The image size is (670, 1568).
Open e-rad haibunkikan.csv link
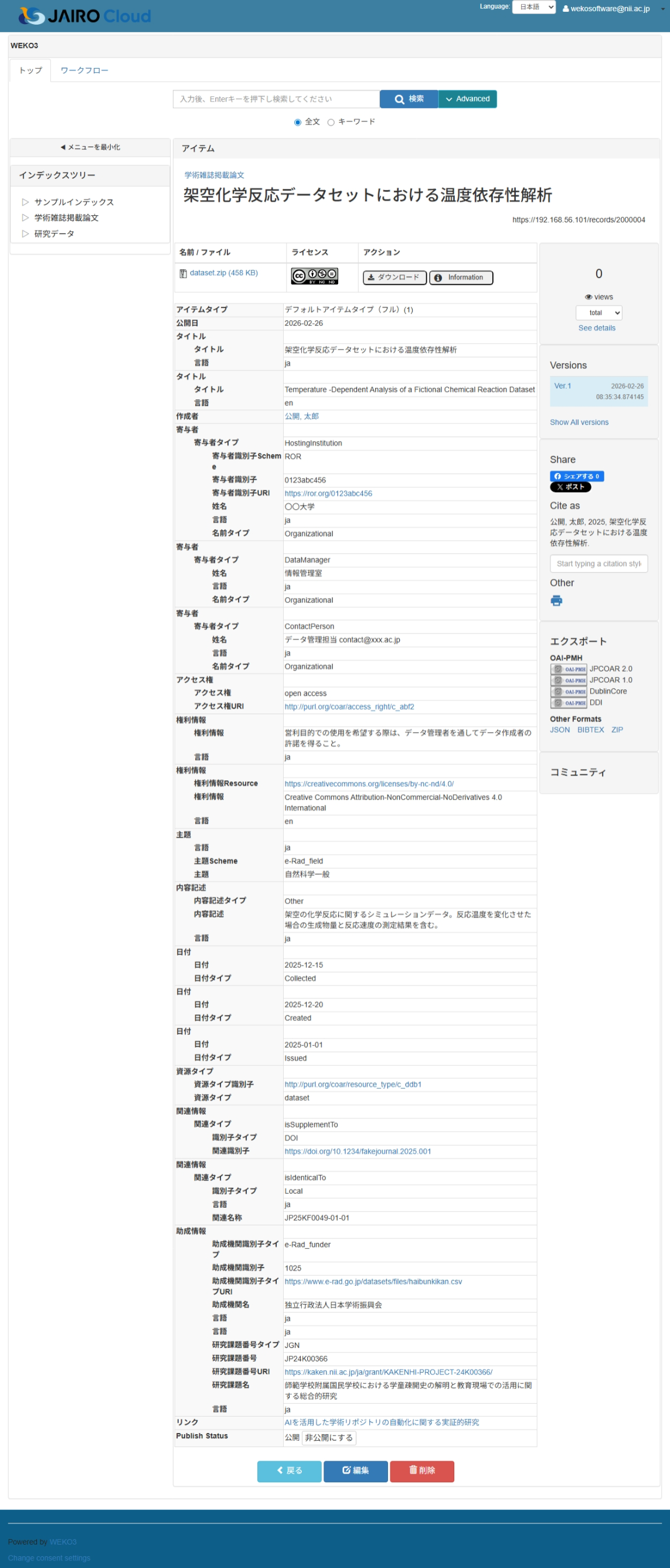tap(373, 1282)
